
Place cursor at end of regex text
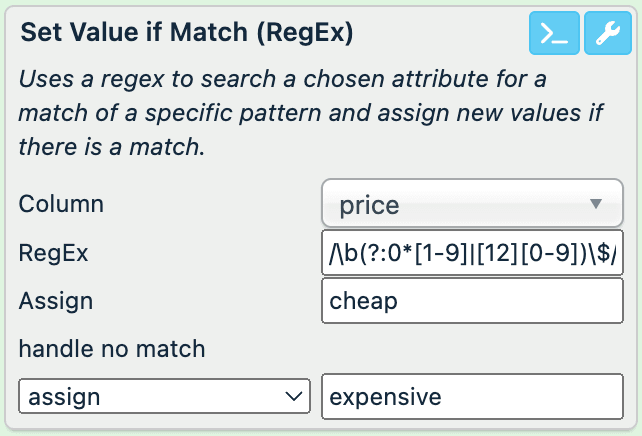(x=619, y=253)
